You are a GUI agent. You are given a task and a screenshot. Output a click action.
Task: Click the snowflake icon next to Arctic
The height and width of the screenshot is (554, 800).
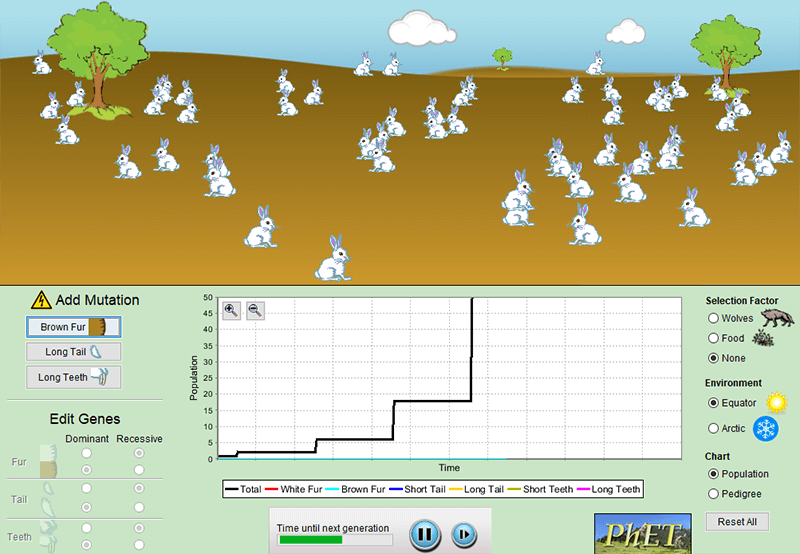(766, 429)
